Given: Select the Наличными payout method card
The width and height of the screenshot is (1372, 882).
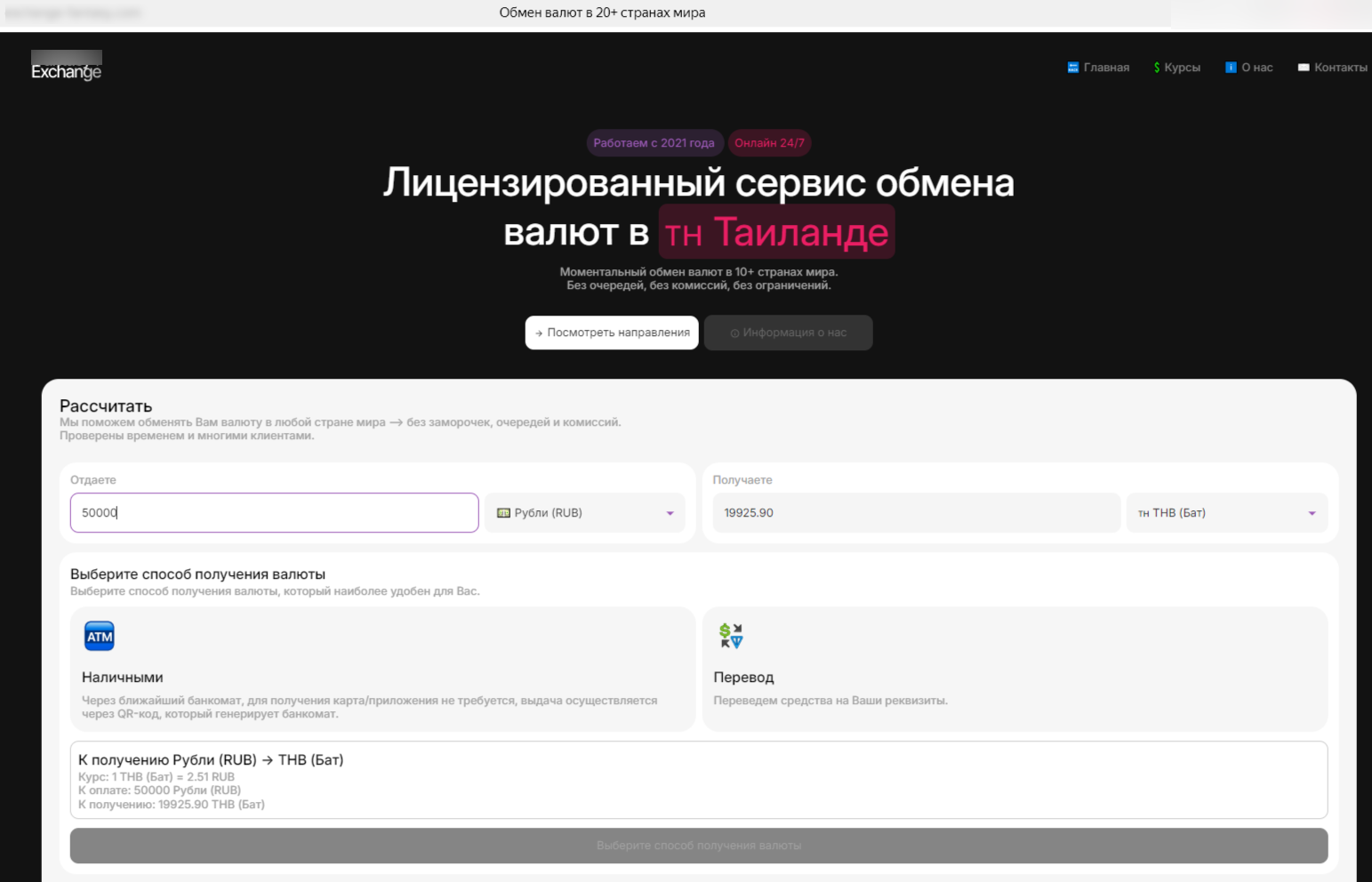Looking at the screenshot, I should 382,670.
